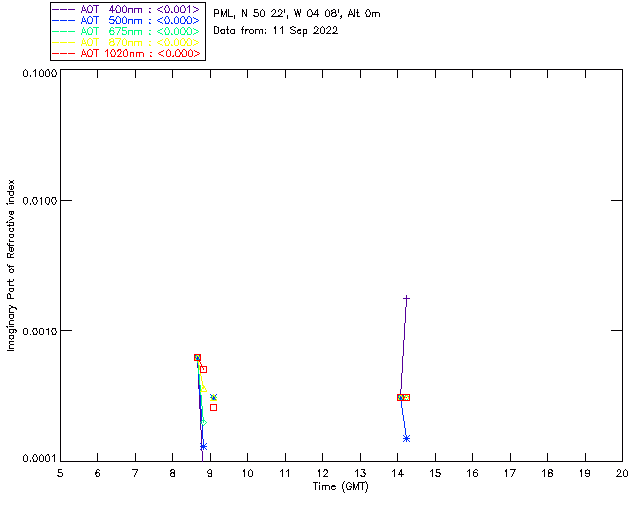Select the green diamond marker before time 9
This screenshot has width=640, height=512.
click(204, 423)
